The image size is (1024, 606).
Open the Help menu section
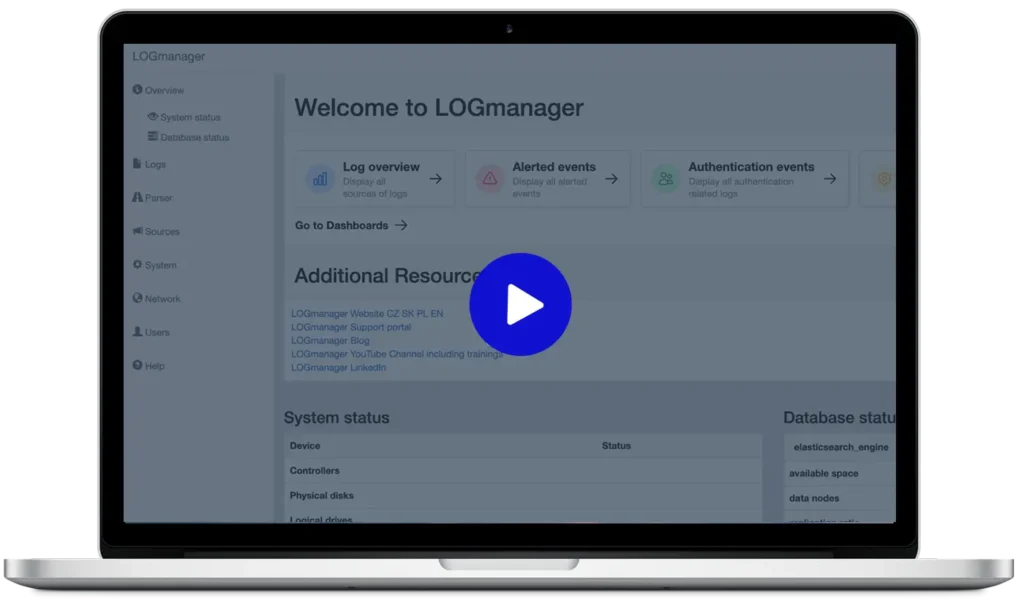[154, 366]
